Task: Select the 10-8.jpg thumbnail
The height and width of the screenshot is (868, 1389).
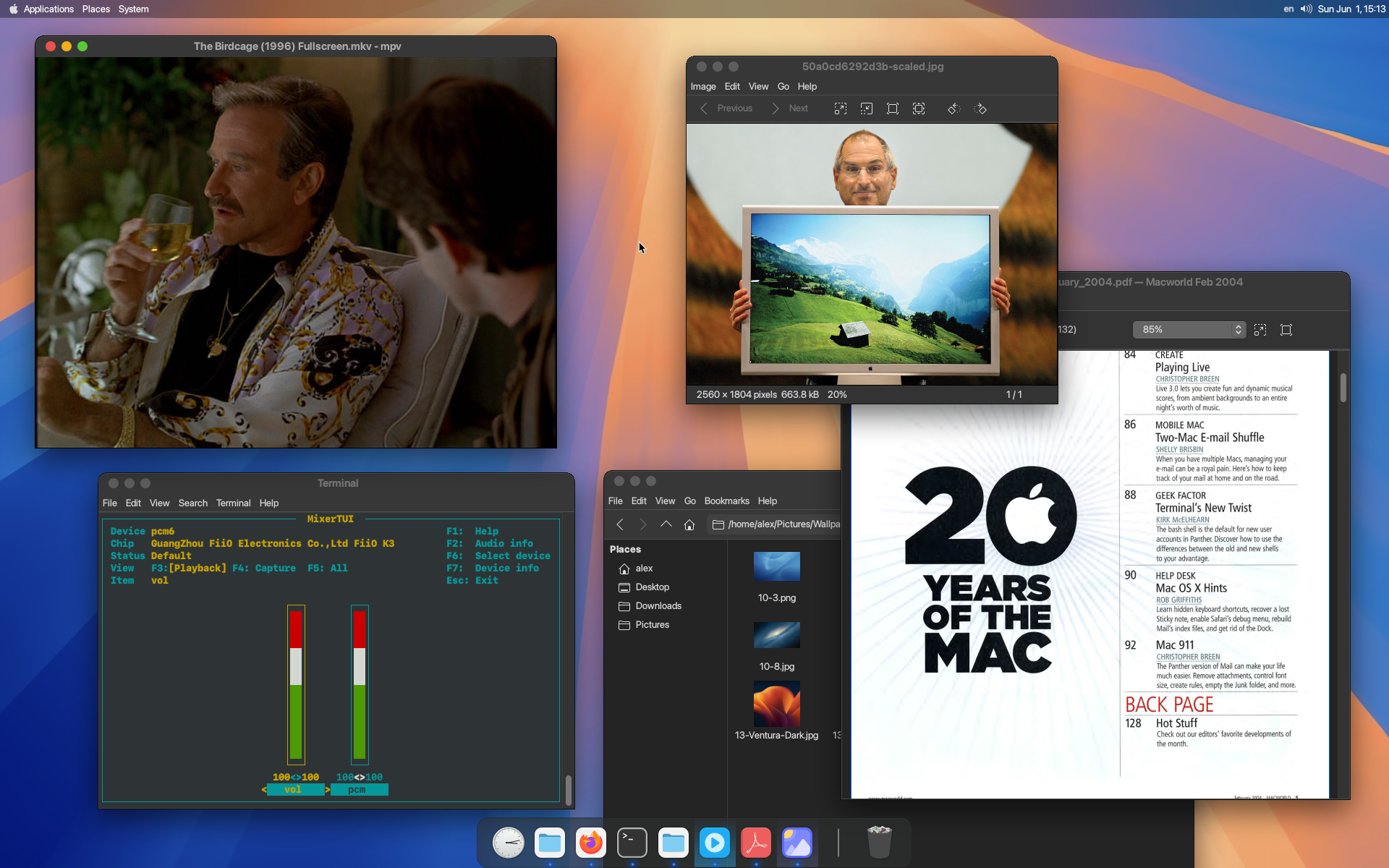Action: [776, 635]
